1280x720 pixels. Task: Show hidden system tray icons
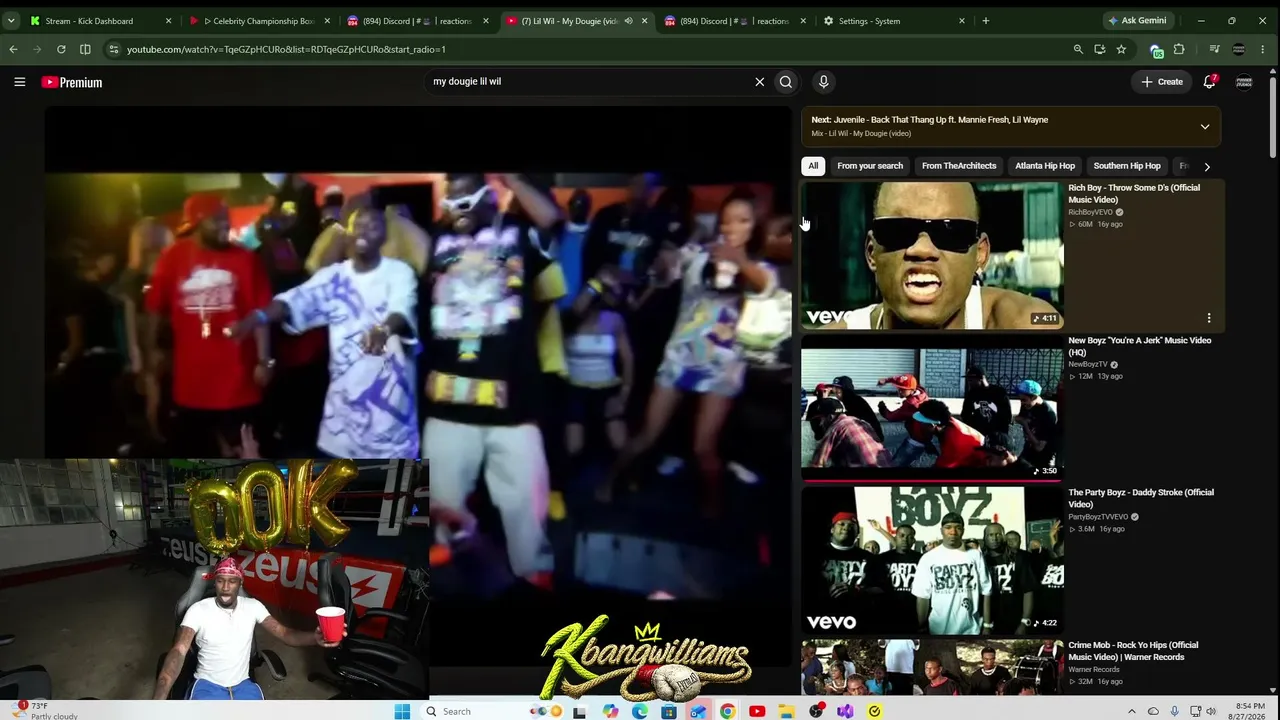(1132, 711)
